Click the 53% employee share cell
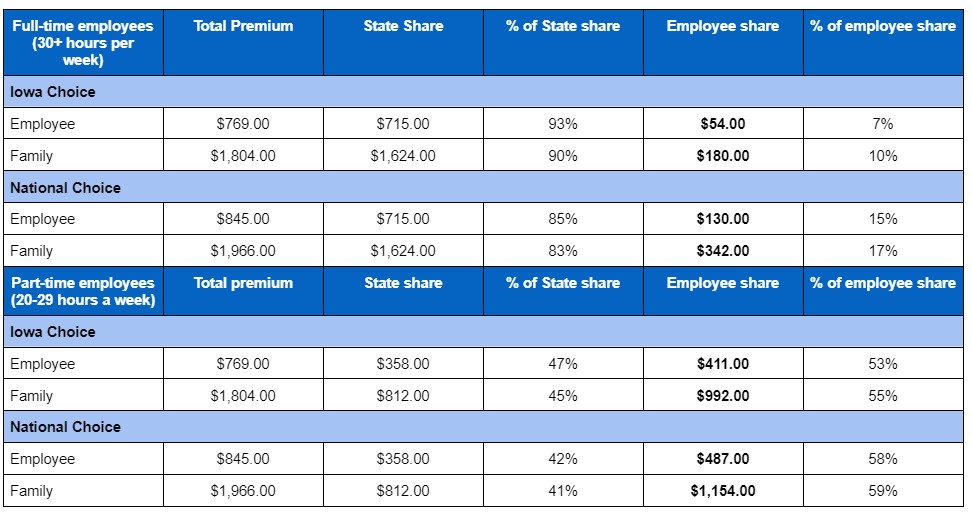 pyautogui.click(x=882, y=364)
